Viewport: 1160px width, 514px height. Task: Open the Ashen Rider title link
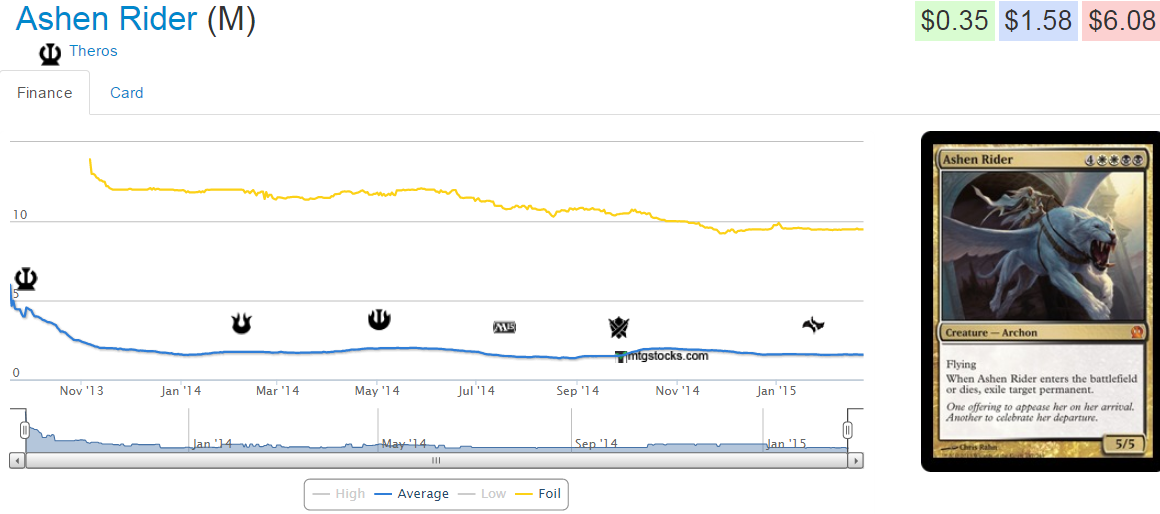pos(107,19)
